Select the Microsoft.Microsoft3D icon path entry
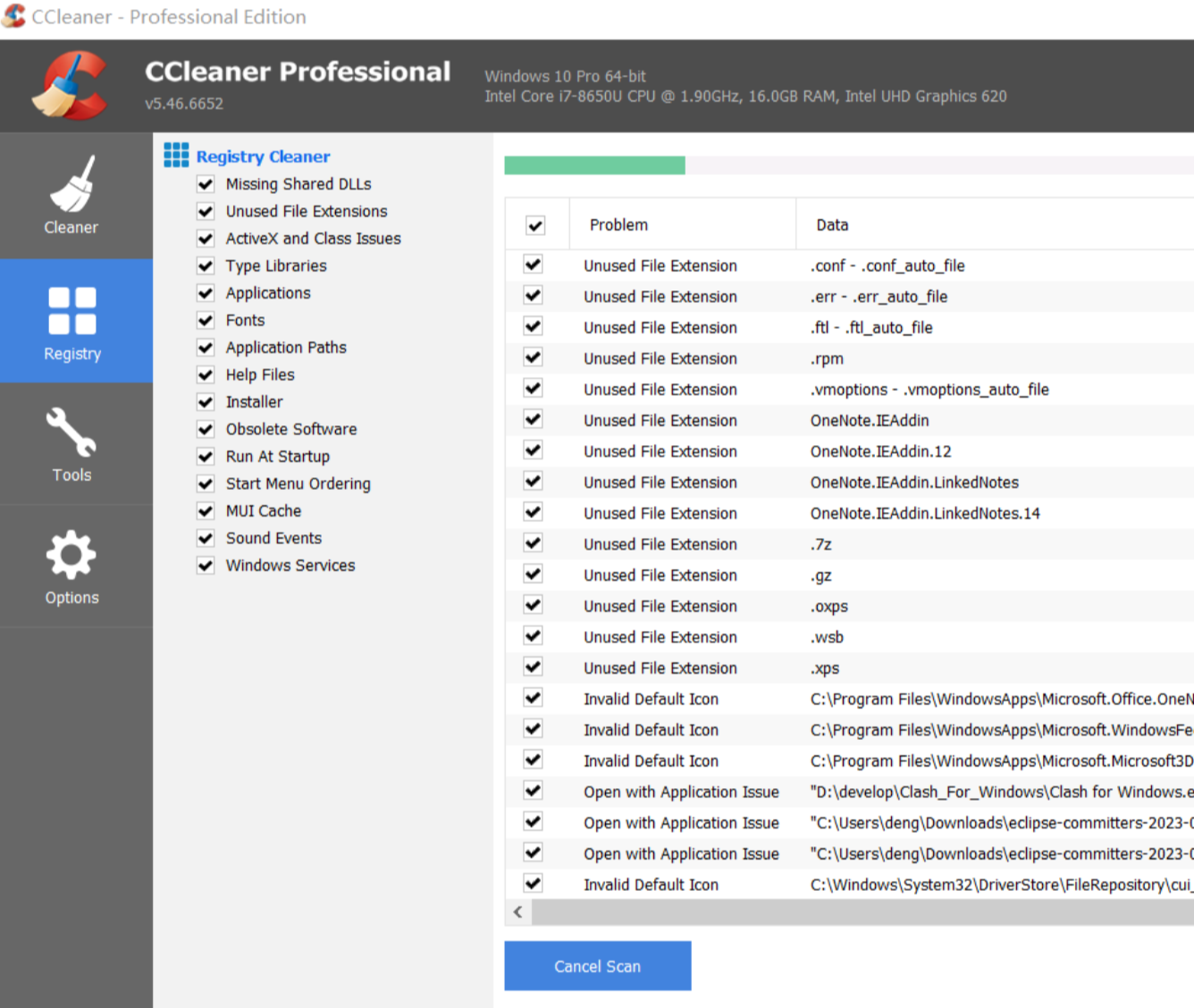 click(1002, 761)
